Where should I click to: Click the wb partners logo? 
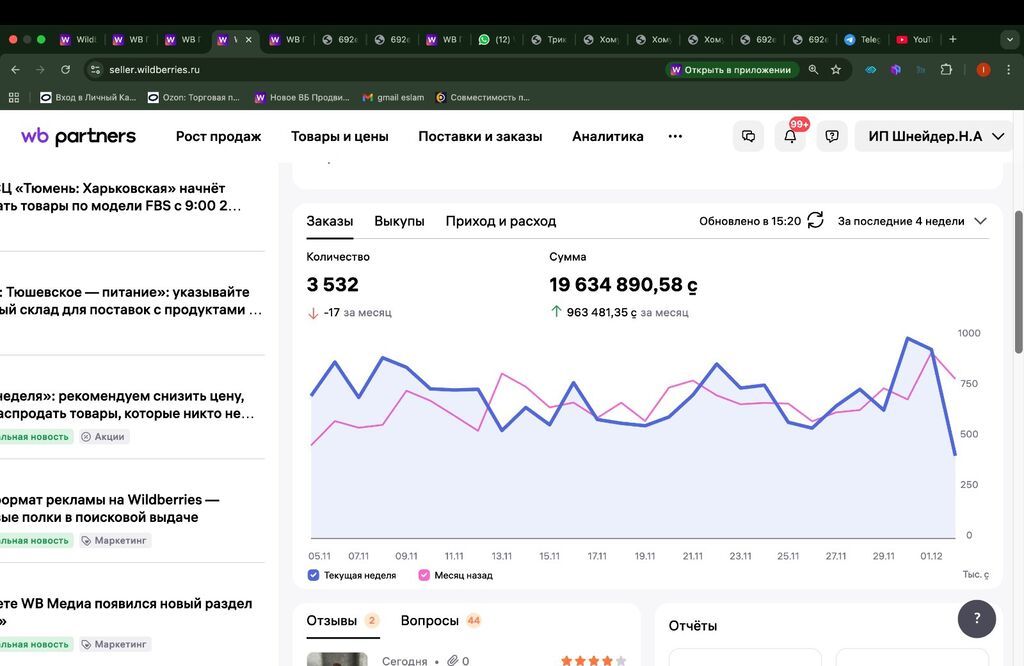[78, 136]
